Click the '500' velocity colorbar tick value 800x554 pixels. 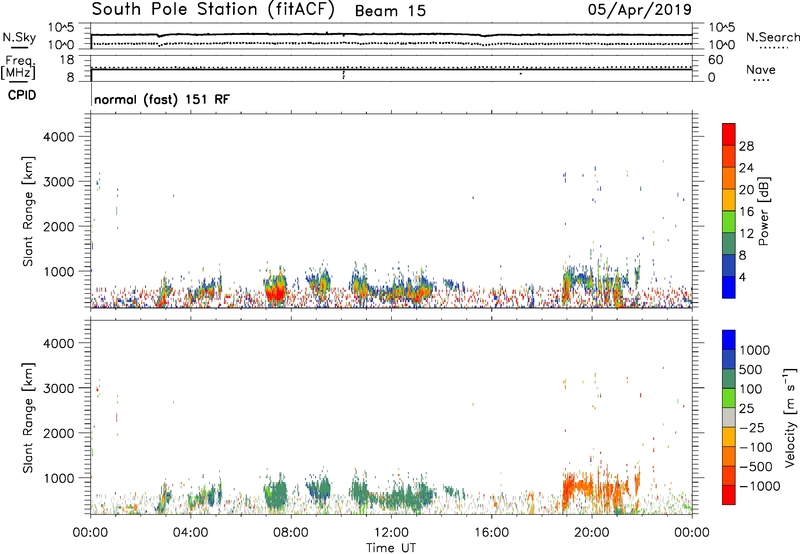pyautogui.click(x=750, y=369)
